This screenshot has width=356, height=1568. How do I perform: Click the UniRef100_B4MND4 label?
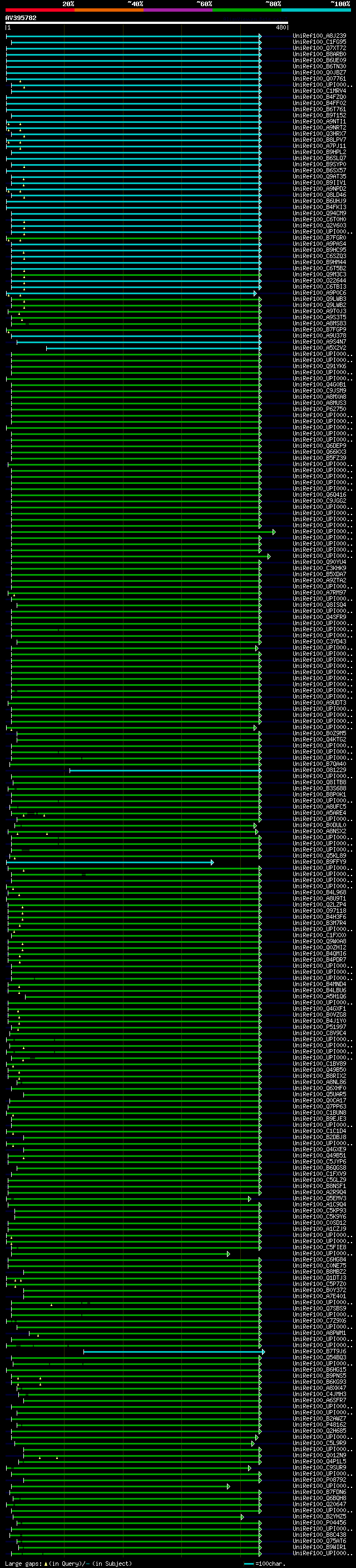tap(319, 985)
